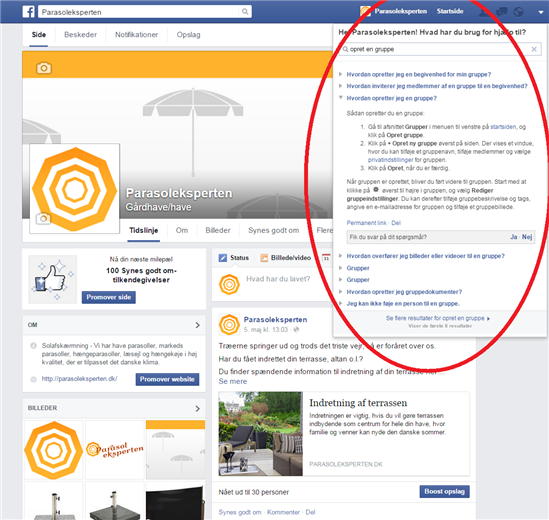Click the search magnifier icon in top bar
Image resolution: width=549 pixels, height=520 pixels.
coord(245,12)
